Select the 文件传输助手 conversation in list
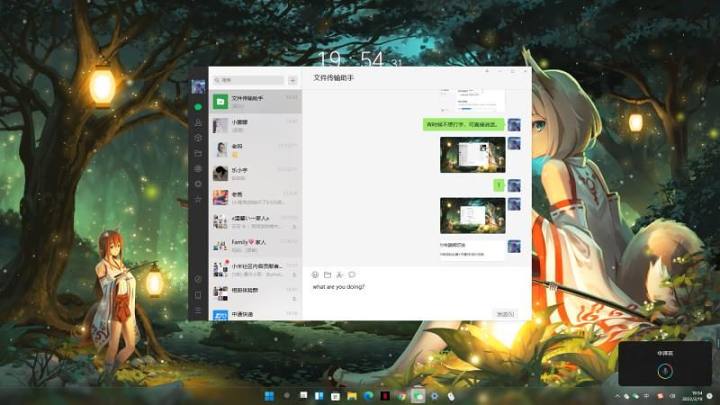 [x=255, y=101]
